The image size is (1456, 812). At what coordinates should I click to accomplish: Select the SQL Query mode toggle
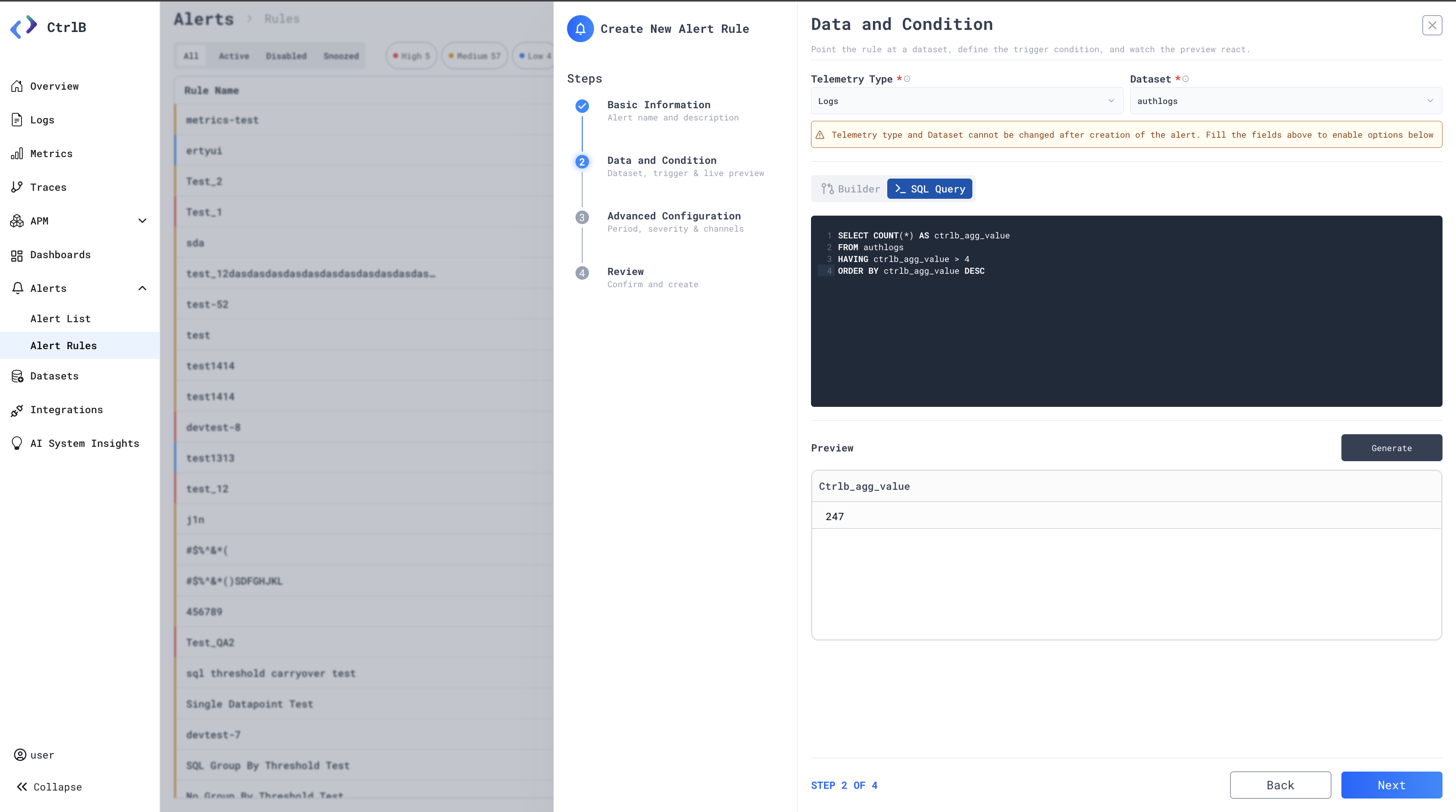tap(930, 189)
